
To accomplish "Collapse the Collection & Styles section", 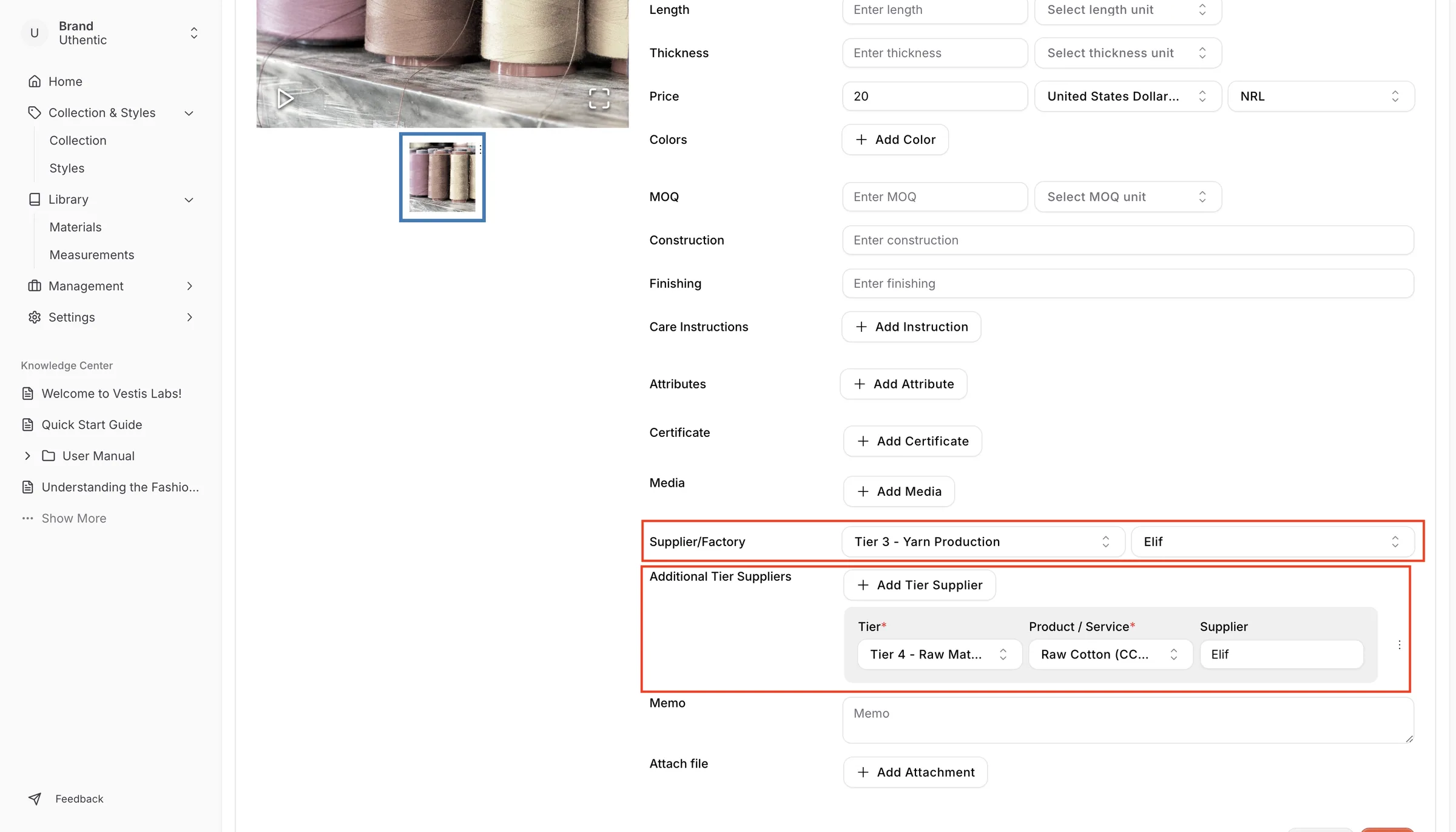I will pos(189,113).
